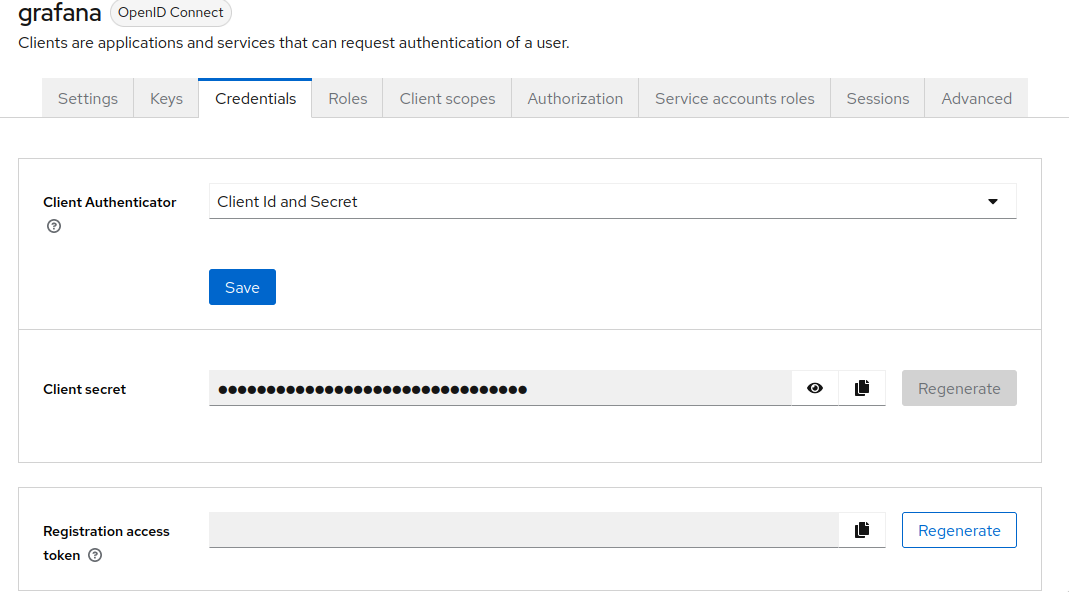Viewport: 1069px width, 592px height.
Task: Open the Advanced tab
Action: click(x=976, y=98)
